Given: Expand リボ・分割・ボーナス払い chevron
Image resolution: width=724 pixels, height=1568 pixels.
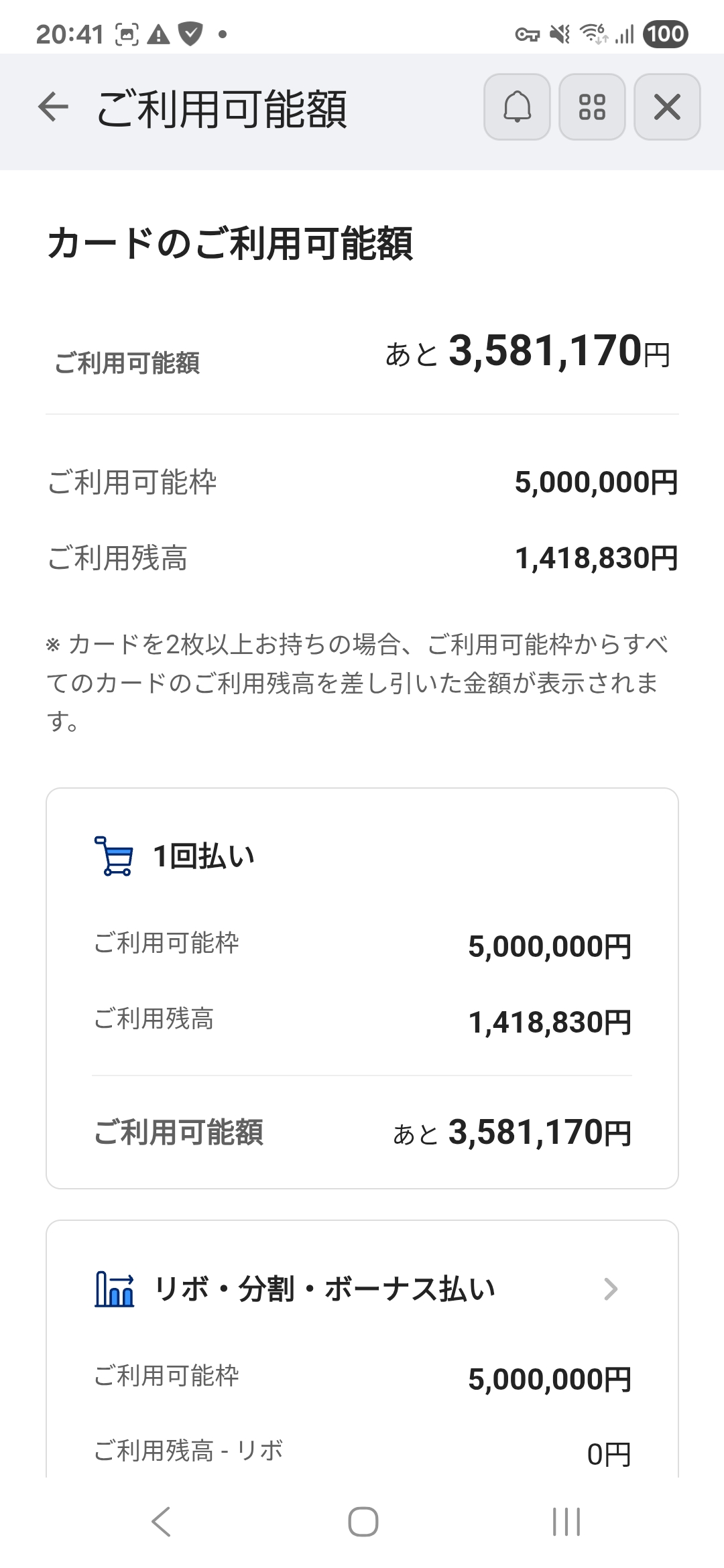Looking at the screenshot, I should click(x=610, y=1289).
